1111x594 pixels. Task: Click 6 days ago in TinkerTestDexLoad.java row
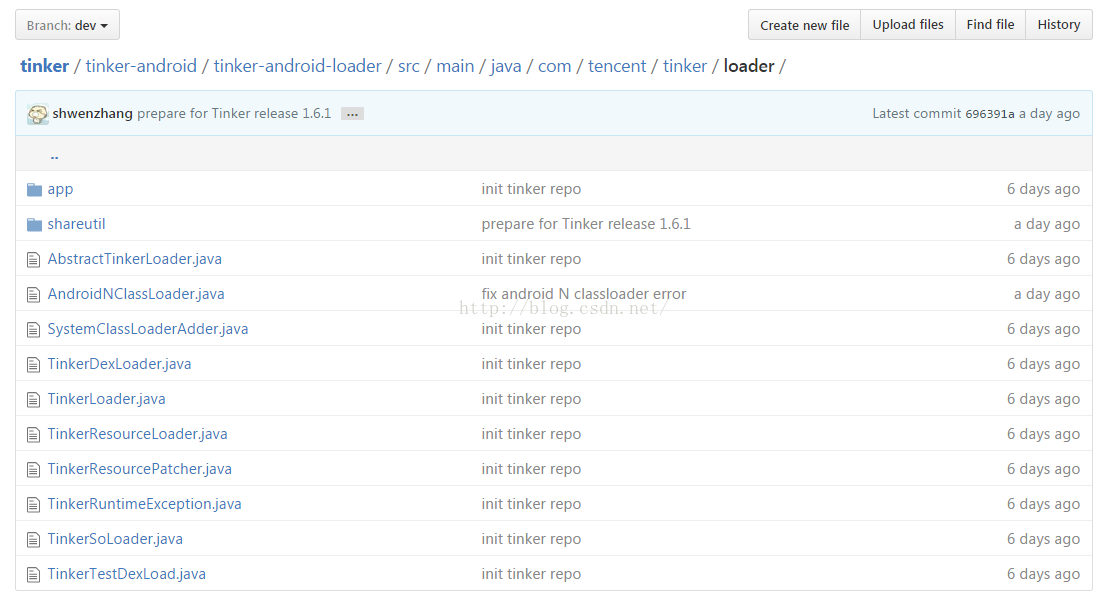point(1043,573)
